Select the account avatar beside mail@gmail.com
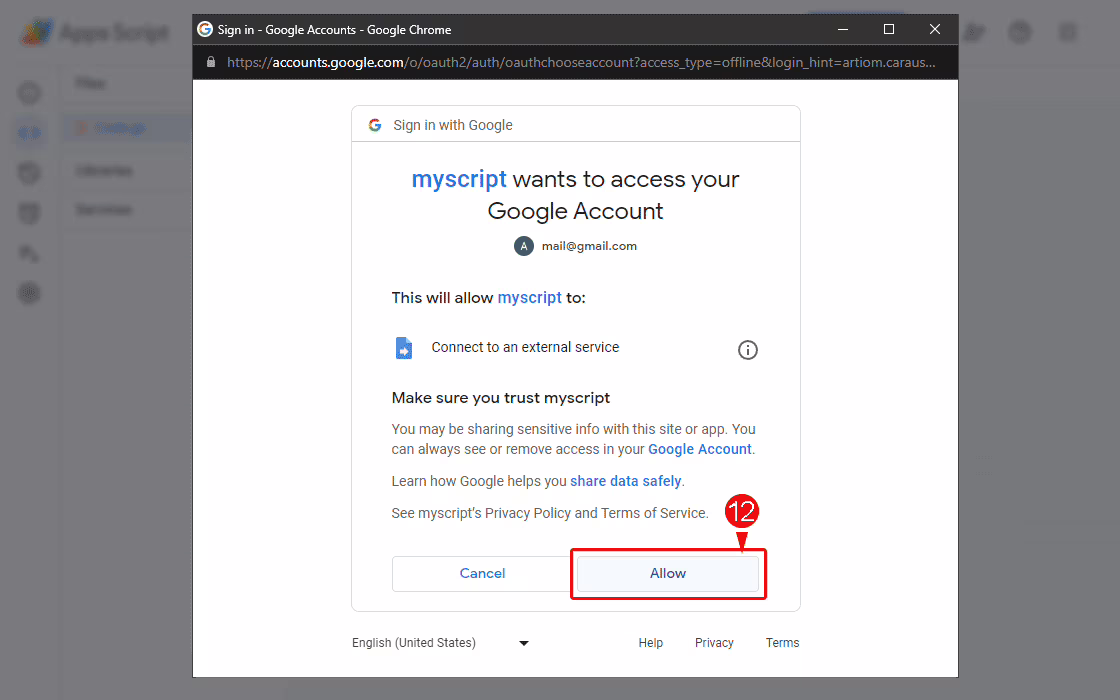 point(523,246)
